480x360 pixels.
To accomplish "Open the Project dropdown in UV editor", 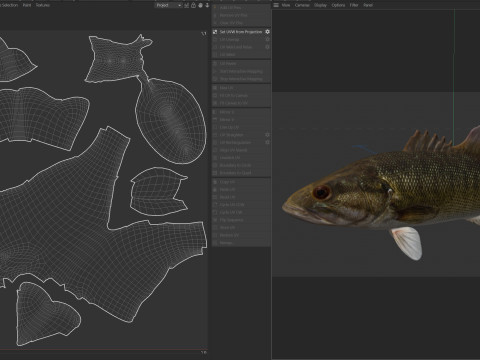I will click(x=168, y=5).
